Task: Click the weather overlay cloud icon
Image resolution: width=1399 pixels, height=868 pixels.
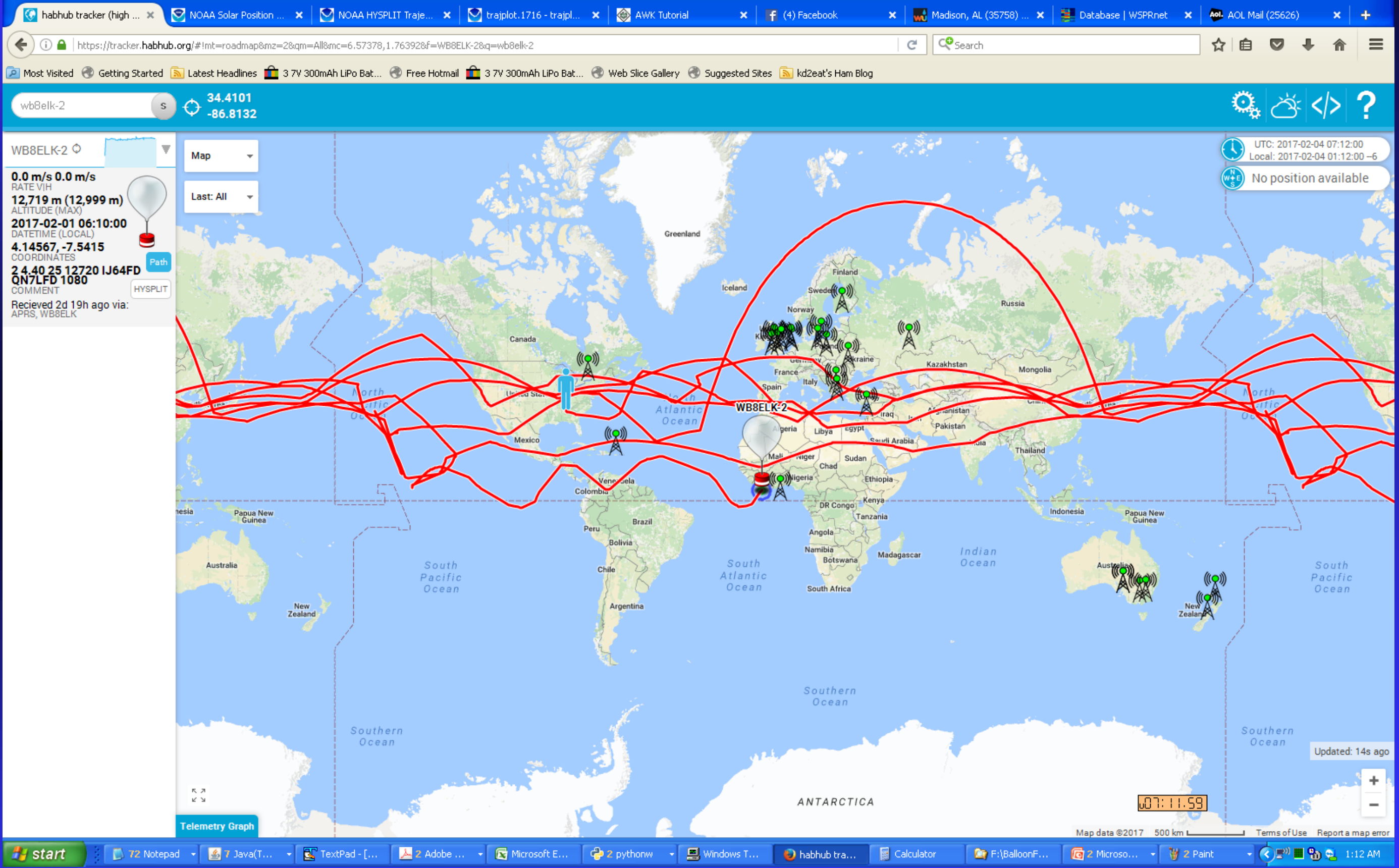Action: 1285,105
